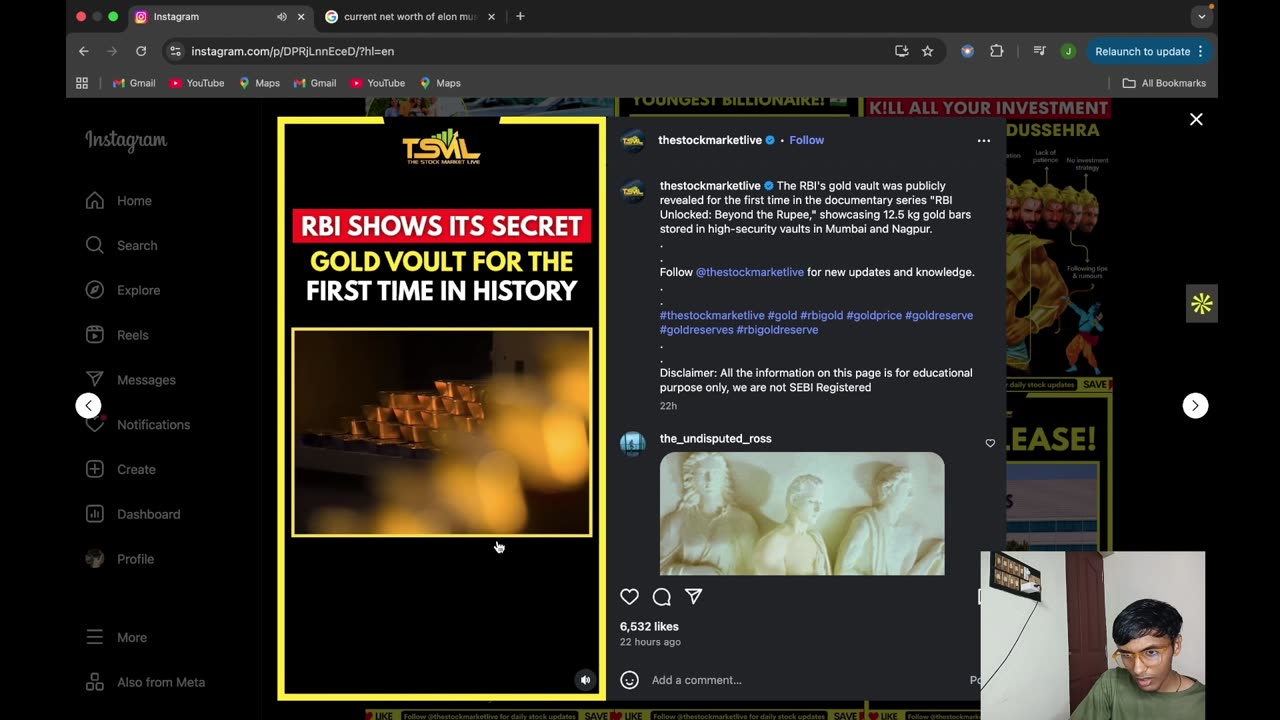Go to the next post
The height and width of the screenshot is (720, 1280).
click(x=1195, y=405)
